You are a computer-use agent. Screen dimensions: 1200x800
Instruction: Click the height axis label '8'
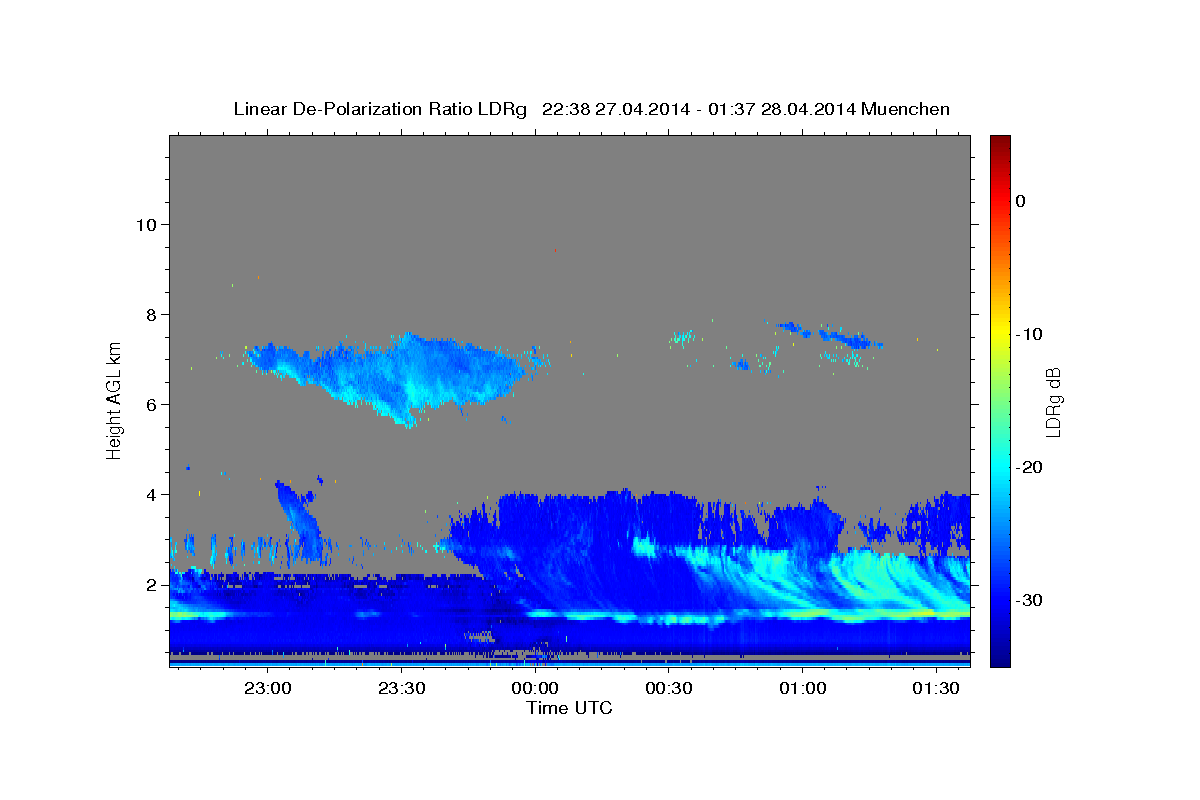(151, 314)
